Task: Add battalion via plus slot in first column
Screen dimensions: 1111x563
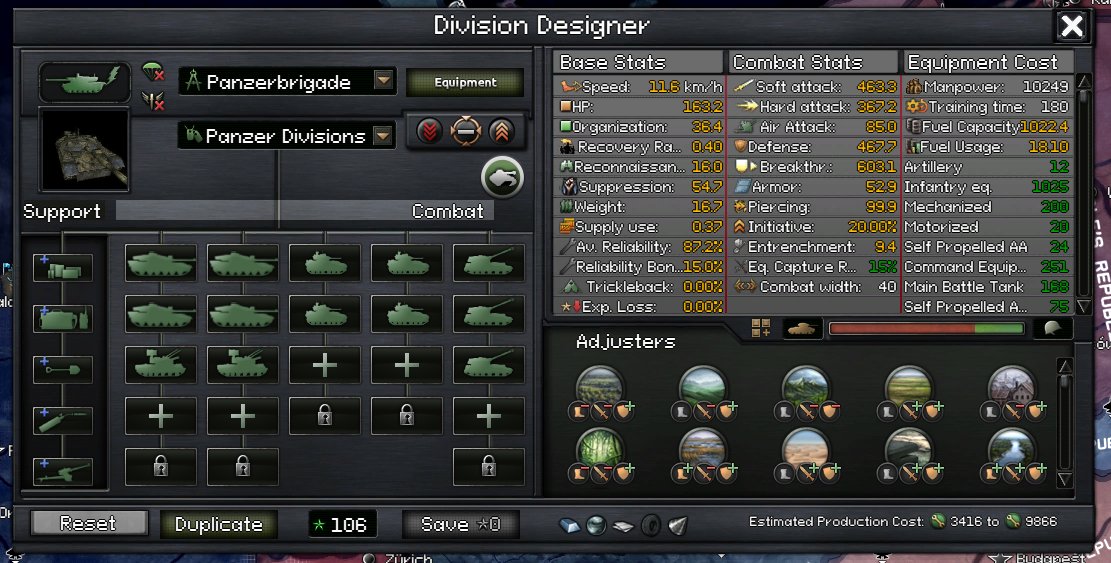Action: click(161, 416)
